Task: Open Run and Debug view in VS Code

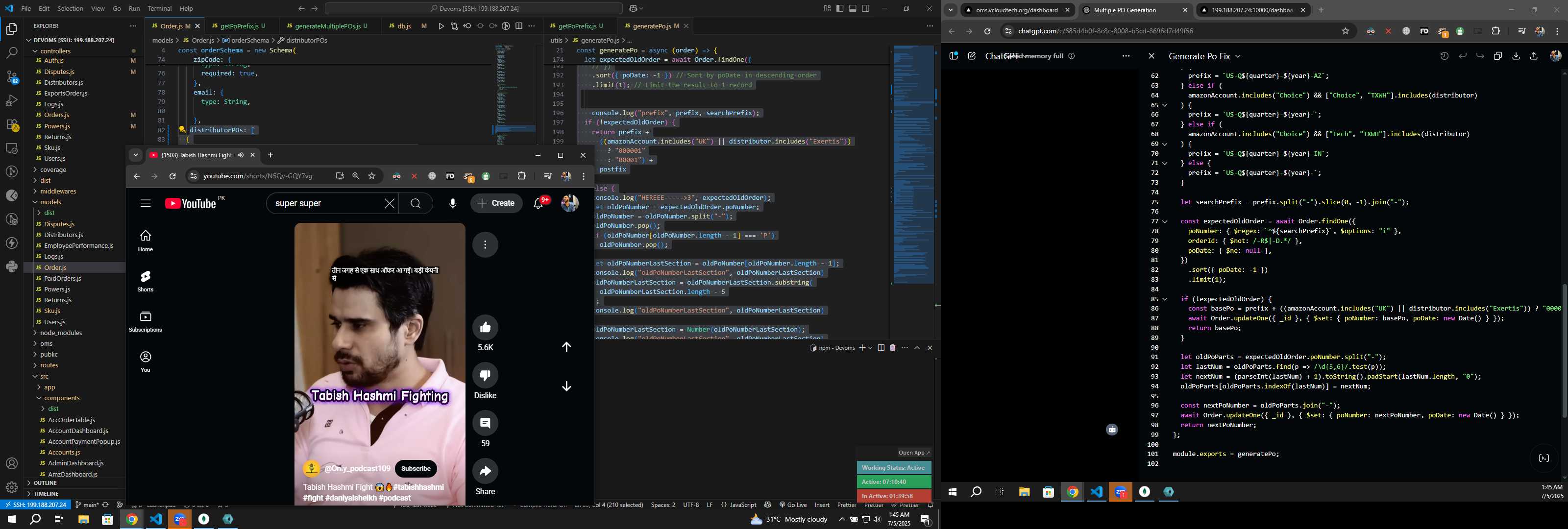Action: coord(12,100)
